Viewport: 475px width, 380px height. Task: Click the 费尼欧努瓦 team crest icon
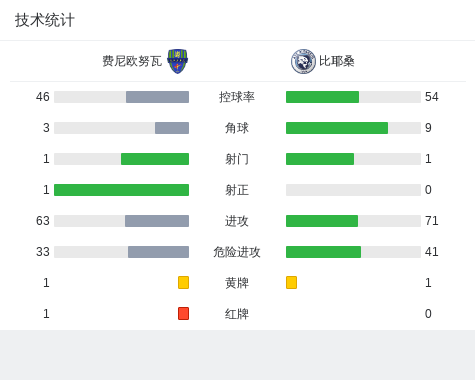tap(177, 61)
